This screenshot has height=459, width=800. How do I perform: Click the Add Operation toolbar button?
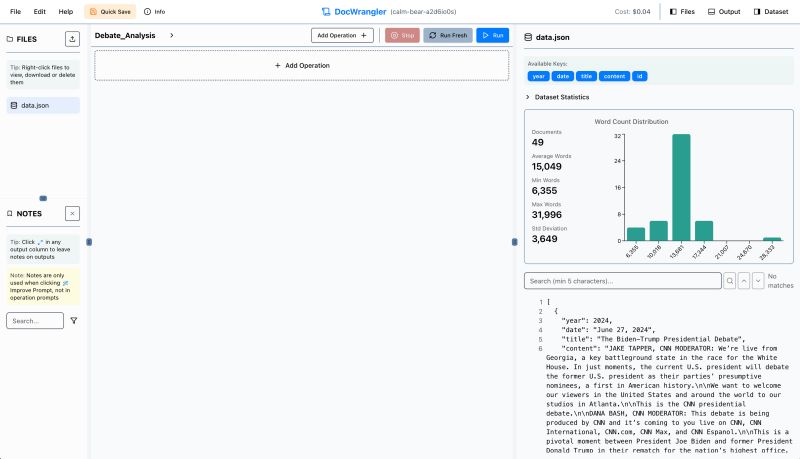click(342, 35)
